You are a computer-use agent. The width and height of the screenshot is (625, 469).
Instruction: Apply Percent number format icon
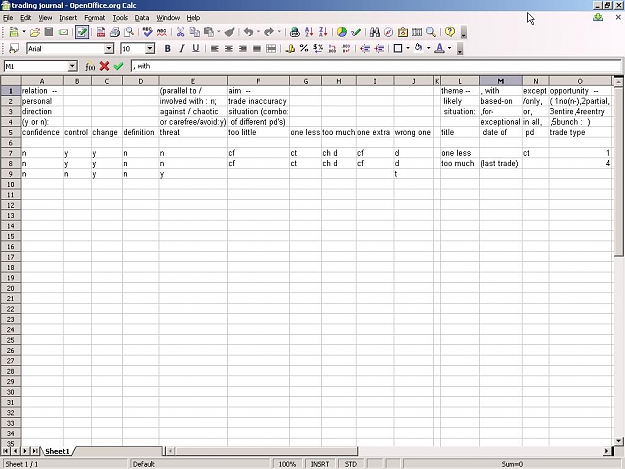[x=304, y=49]
